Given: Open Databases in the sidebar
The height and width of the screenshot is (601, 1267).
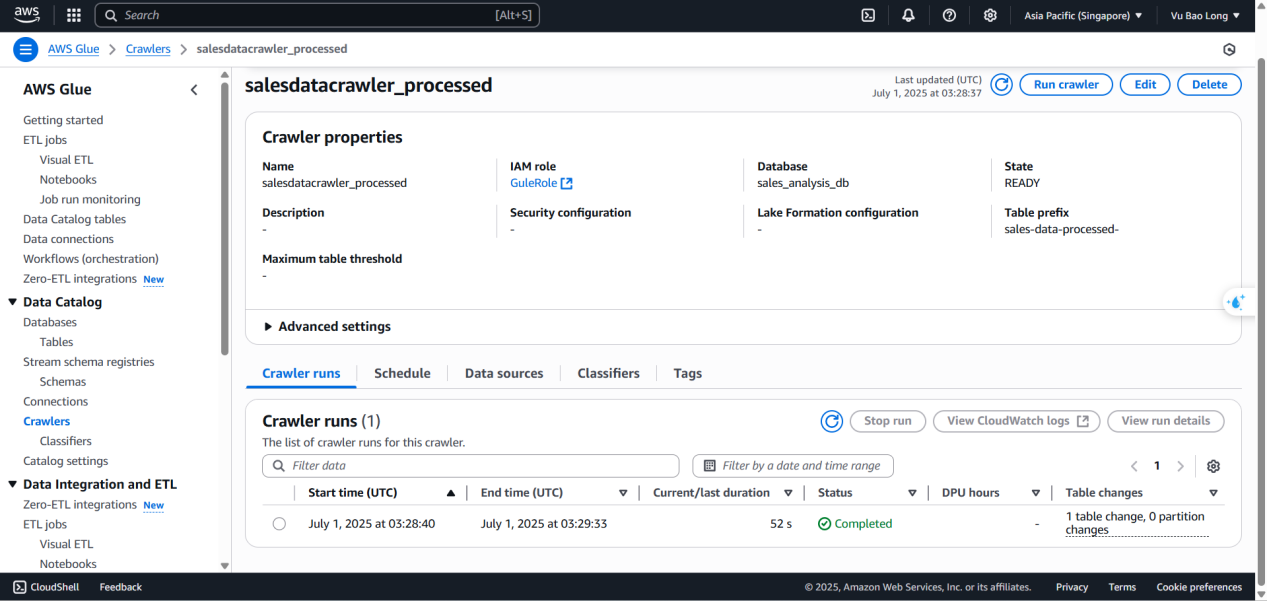Looking at the screenshot, I should [x=50, y=322].
